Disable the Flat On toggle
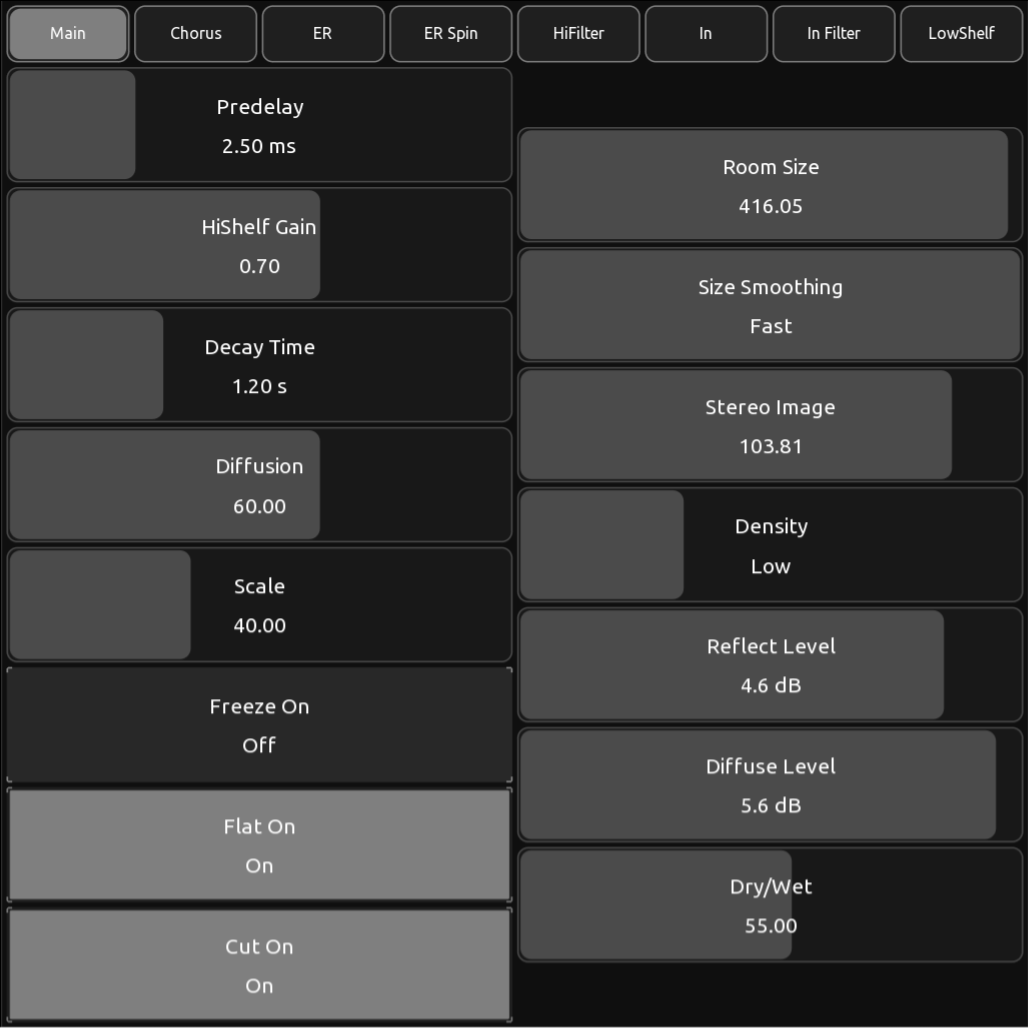The image size is (1028, 1028). coord(259,845)
